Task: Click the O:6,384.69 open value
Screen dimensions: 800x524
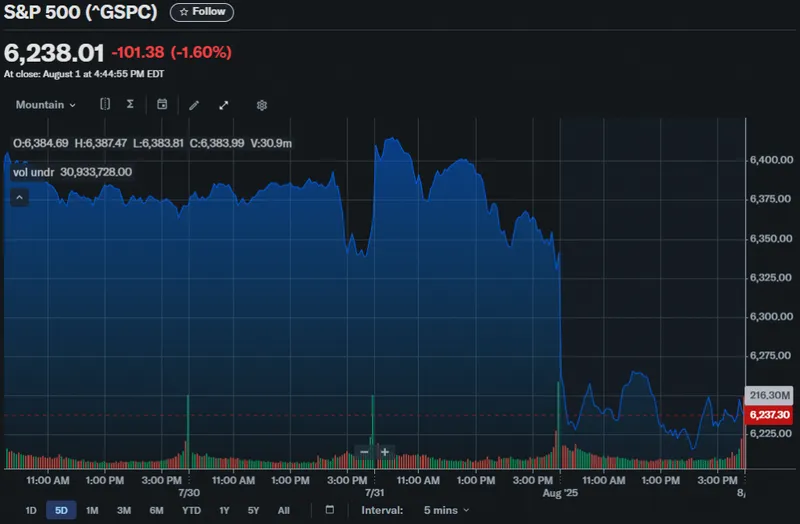Action: coord(41,143)
